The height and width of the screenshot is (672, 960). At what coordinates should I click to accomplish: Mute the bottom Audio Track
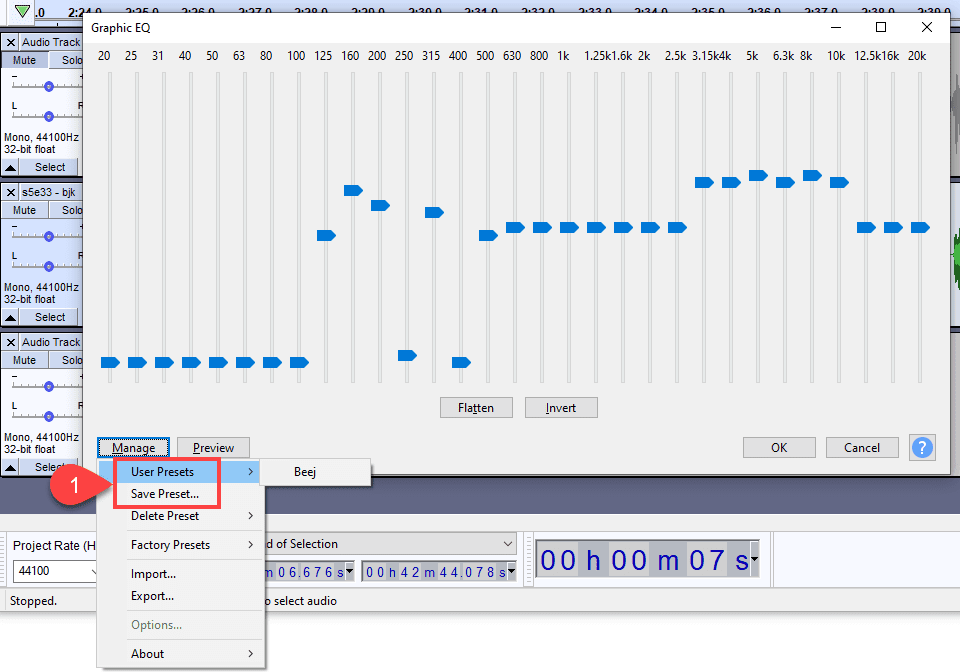pyautogui.click(x=24, y=359)
